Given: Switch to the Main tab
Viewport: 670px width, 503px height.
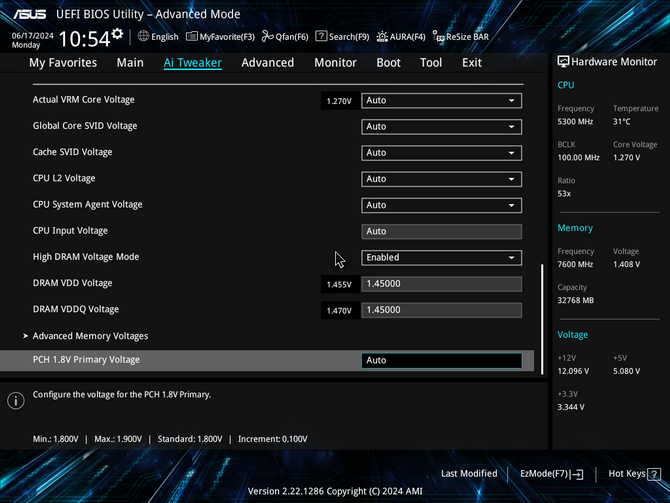Looking at the screenshot, I should (130, 63).
